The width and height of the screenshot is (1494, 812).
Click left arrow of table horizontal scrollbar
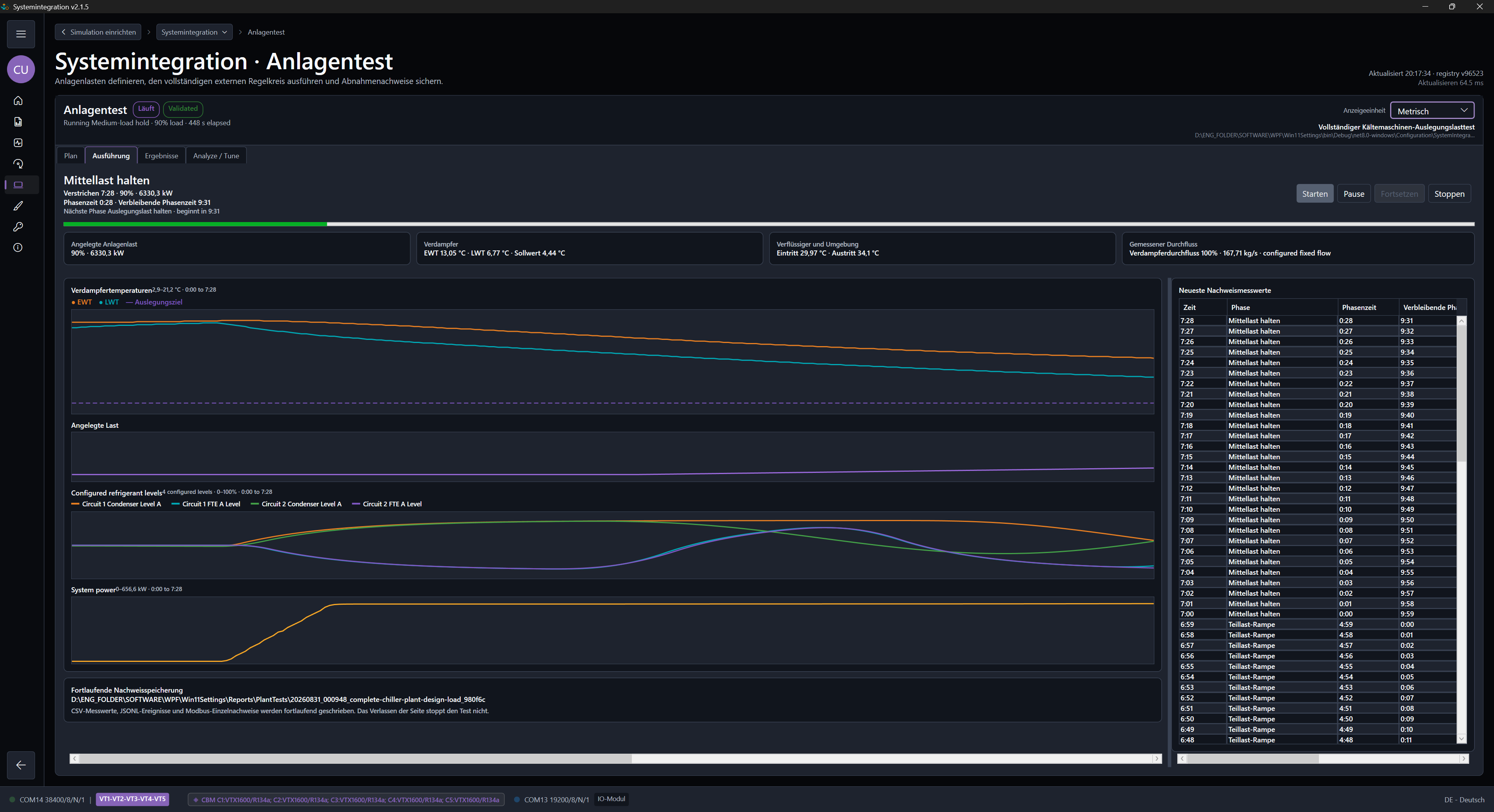[1183, 759]
